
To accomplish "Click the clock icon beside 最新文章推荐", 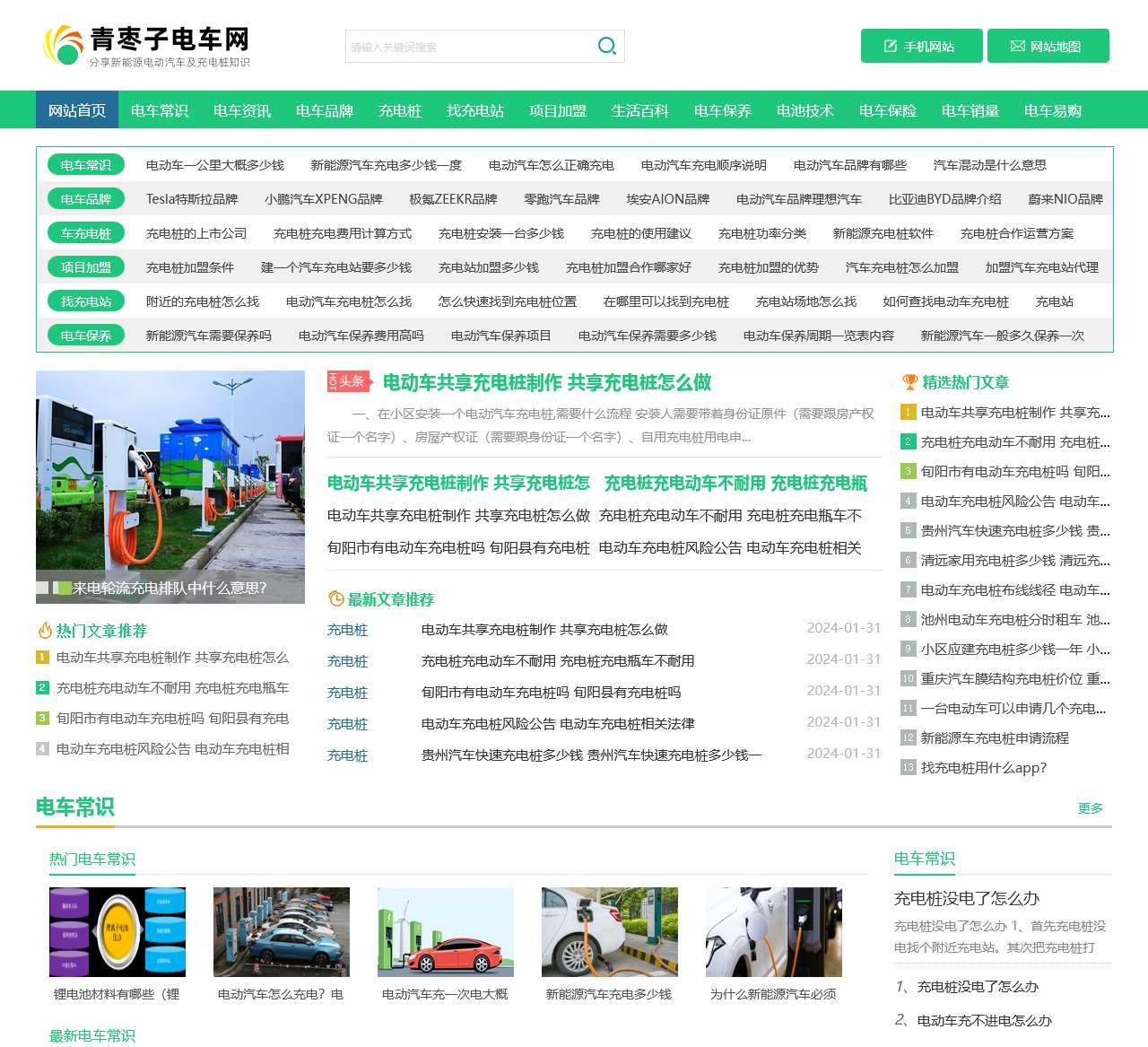I will (x=337, y=598).
